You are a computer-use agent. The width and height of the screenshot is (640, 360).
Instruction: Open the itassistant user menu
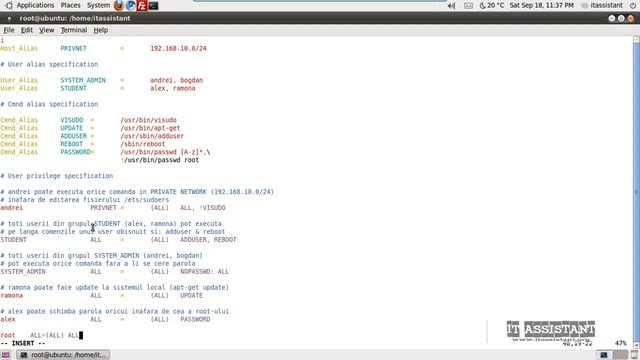point(602,5)
